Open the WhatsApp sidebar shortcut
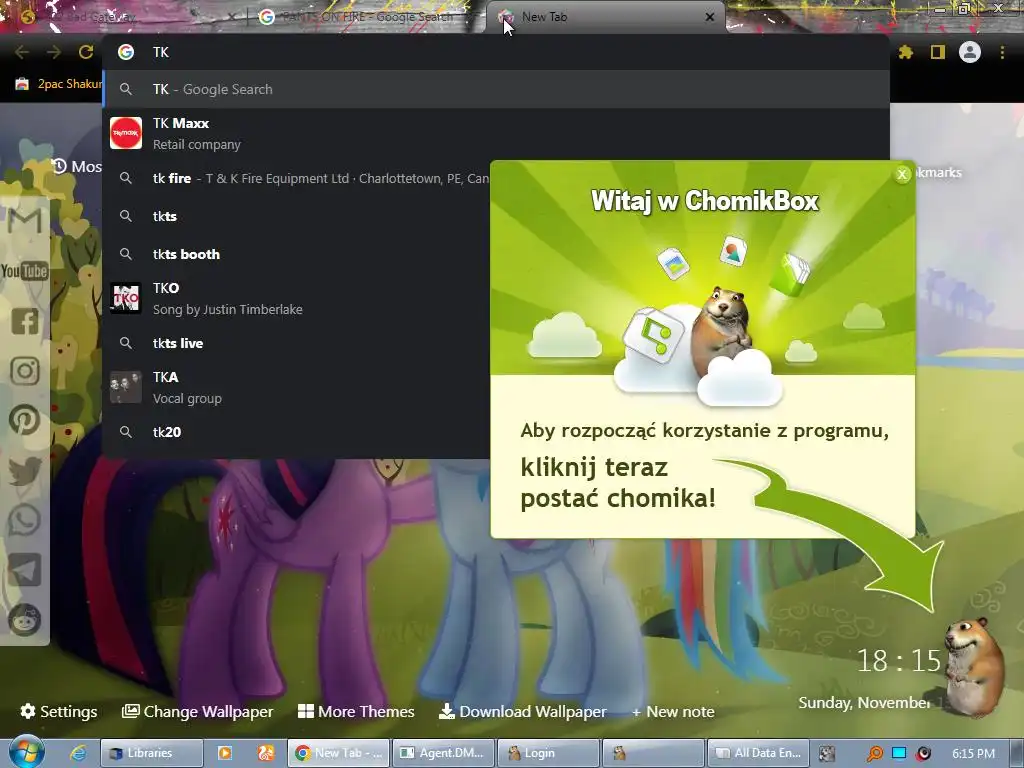This screenshot has height=768, width=1024. click(x=25, y=520)
